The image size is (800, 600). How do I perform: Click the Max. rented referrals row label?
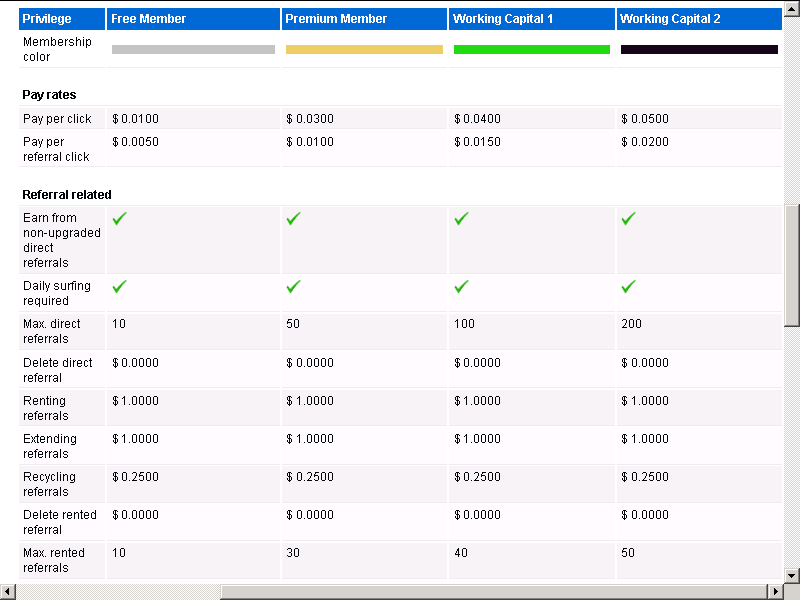[x=54, y=560]
